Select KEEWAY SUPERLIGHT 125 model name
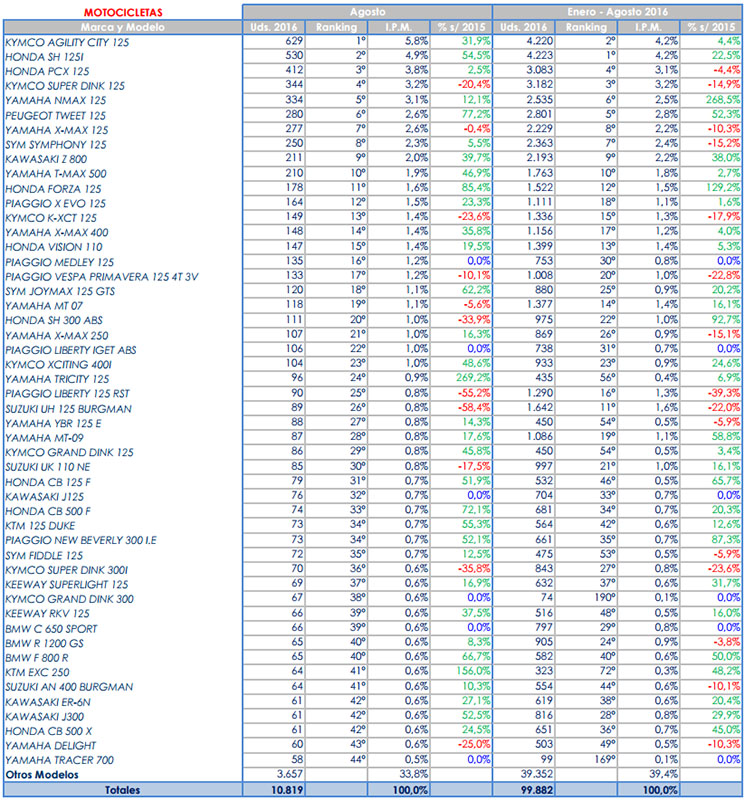This screenshot has width=745, height=801. 66,584
